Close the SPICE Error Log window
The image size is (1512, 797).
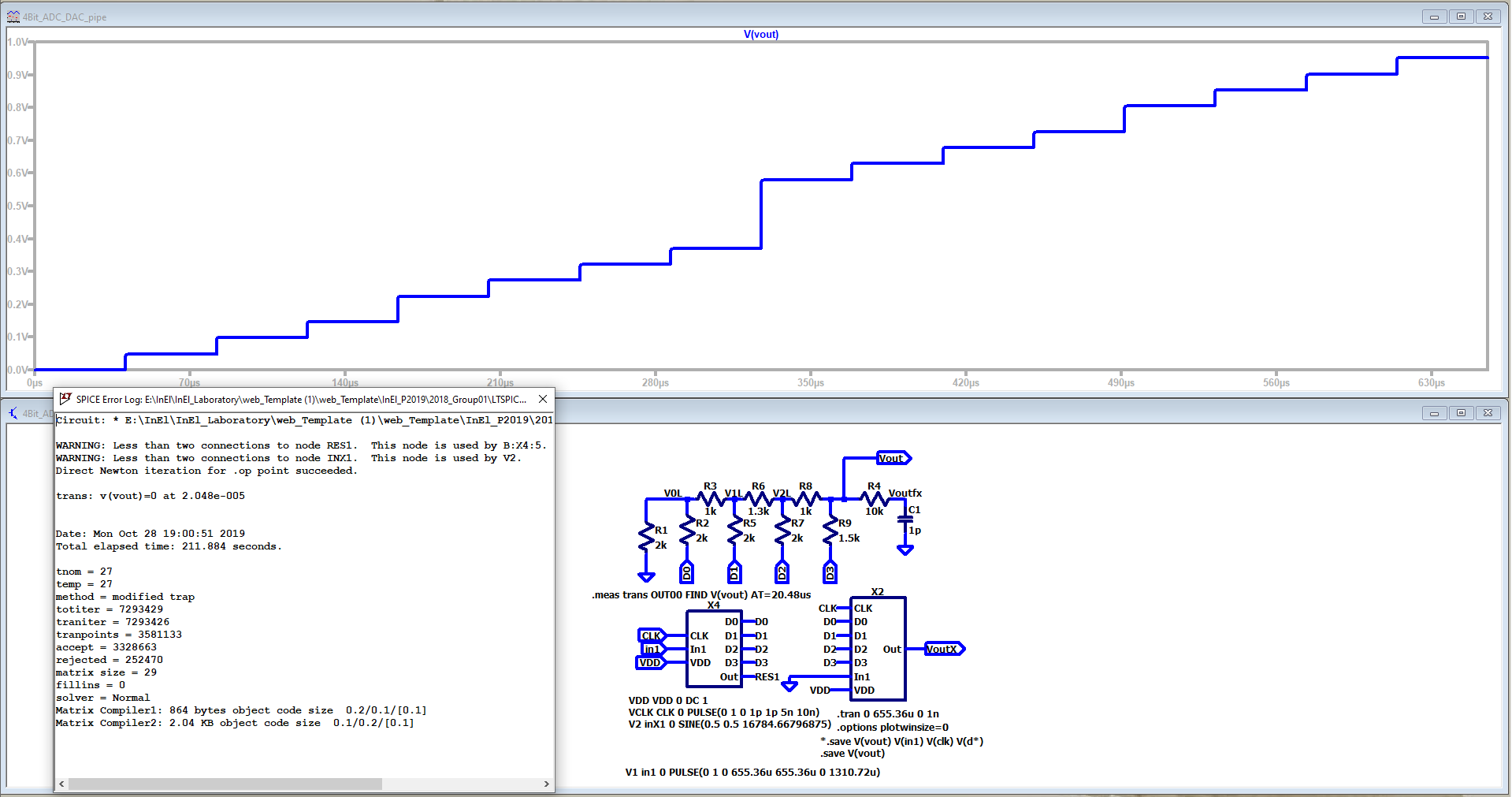pos(542,399)
